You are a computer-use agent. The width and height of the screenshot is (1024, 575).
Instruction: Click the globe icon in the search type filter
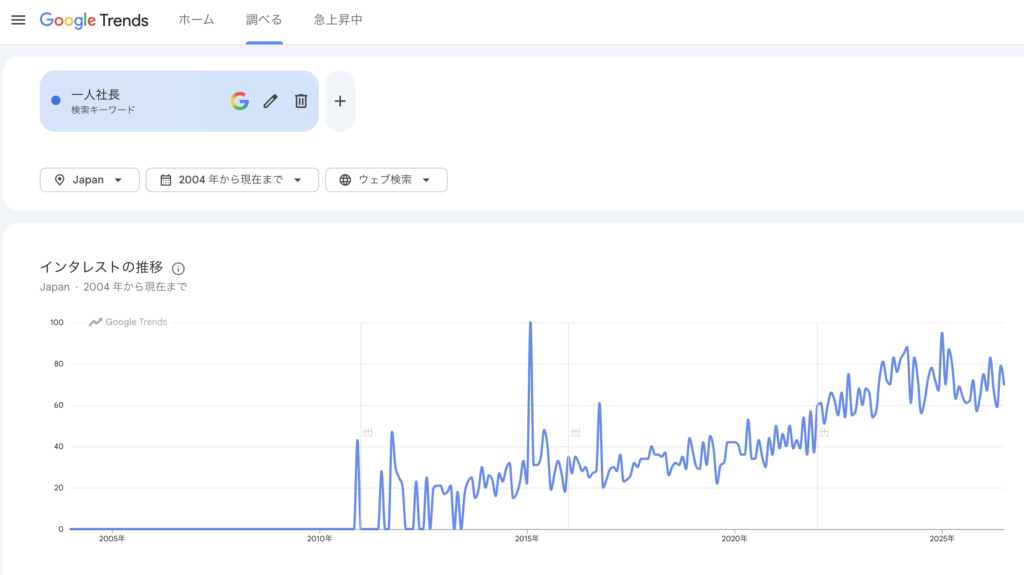[345, 180]
